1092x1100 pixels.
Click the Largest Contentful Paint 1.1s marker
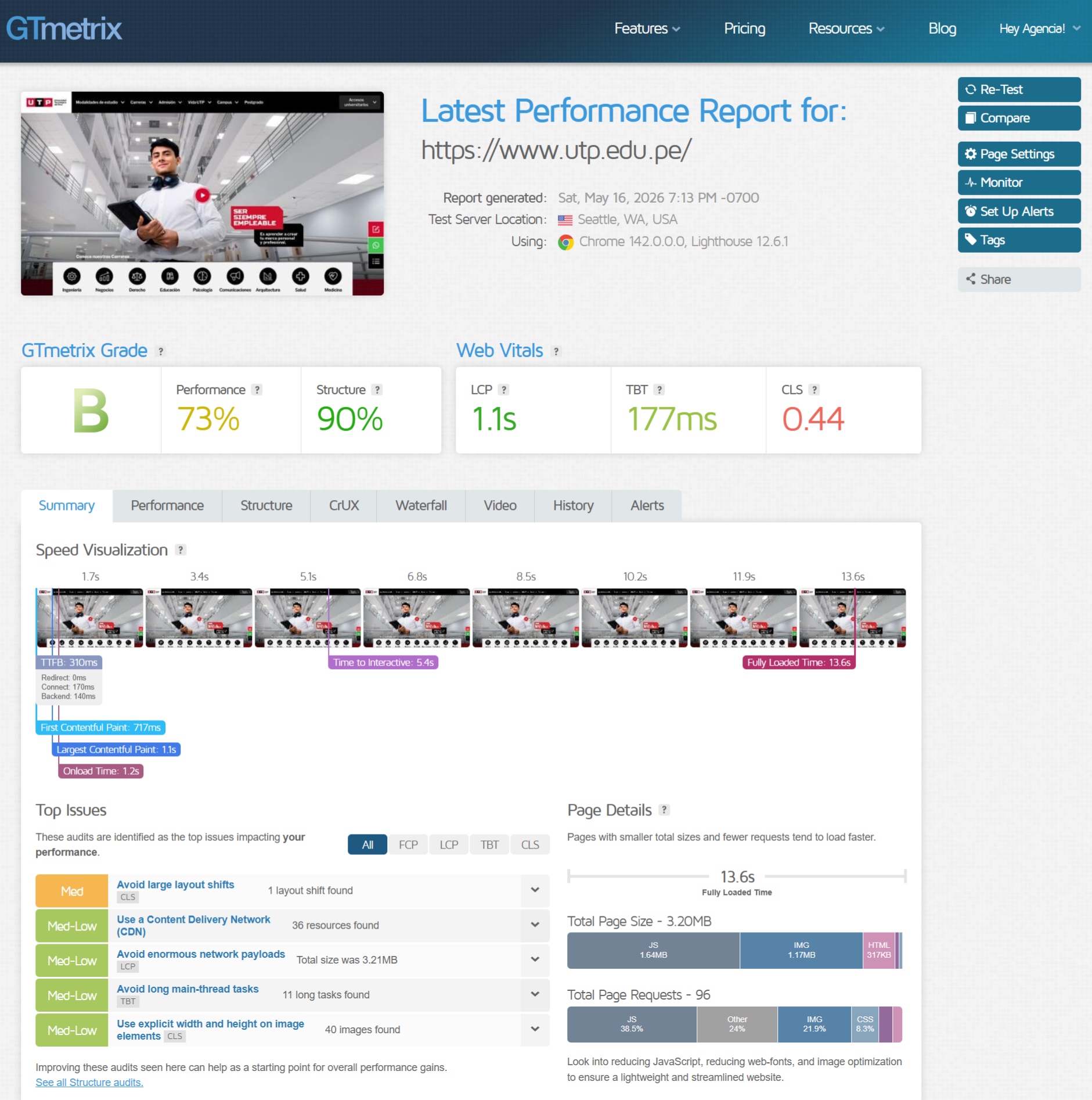(x=116, y=749)
